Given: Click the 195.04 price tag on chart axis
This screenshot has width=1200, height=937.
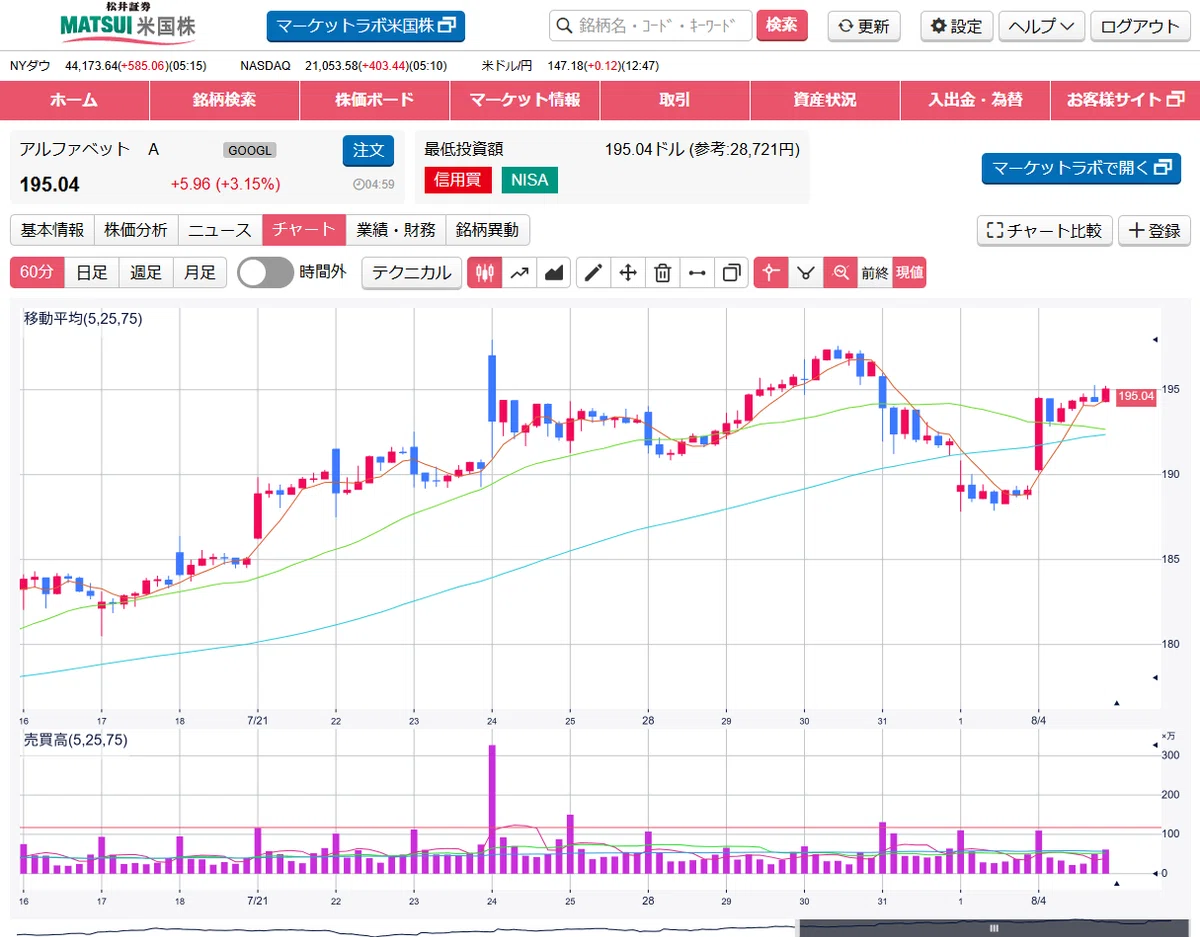Looking at the screenshot, I should tap(1135, 396).
